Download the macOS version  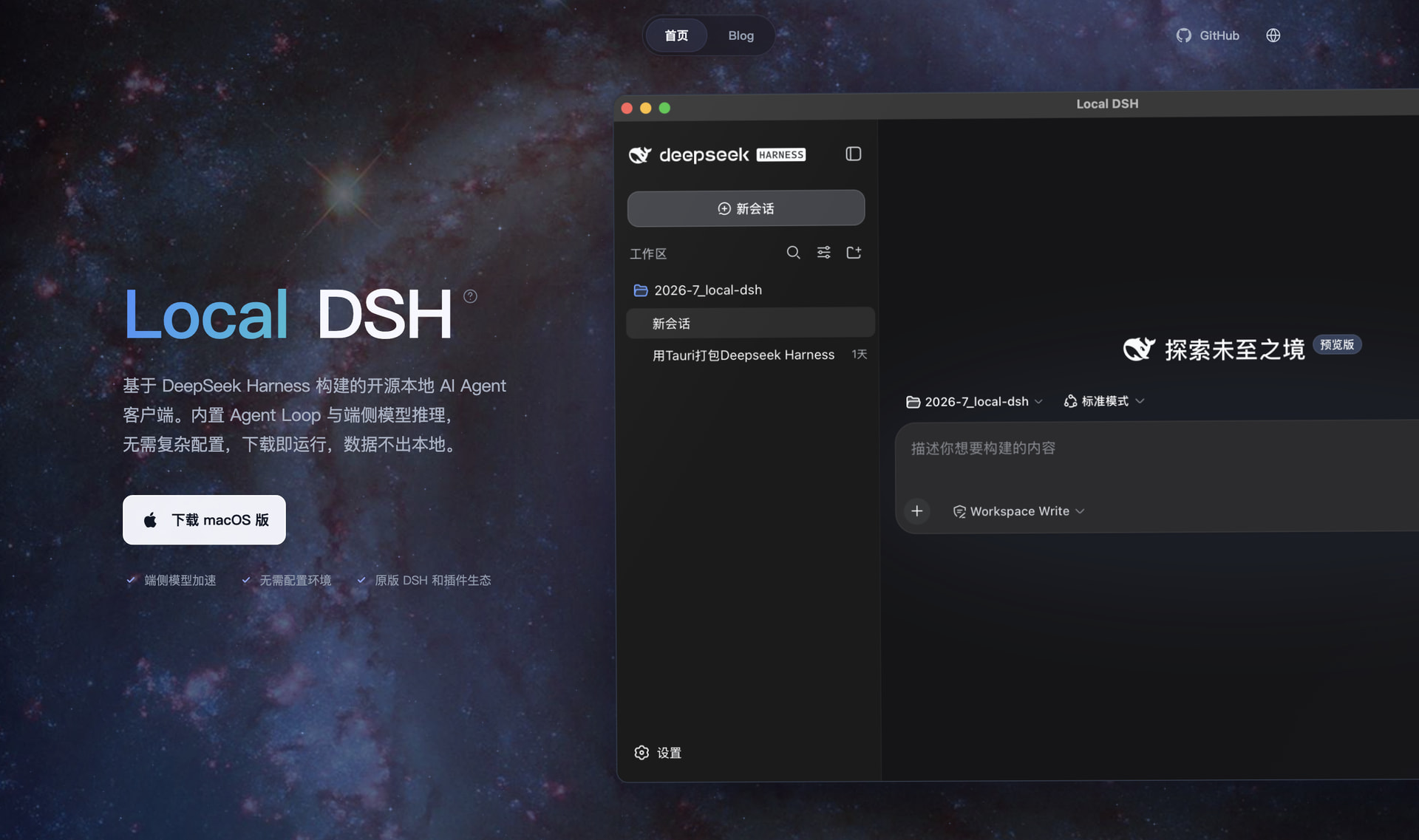[x=204, y=520]
